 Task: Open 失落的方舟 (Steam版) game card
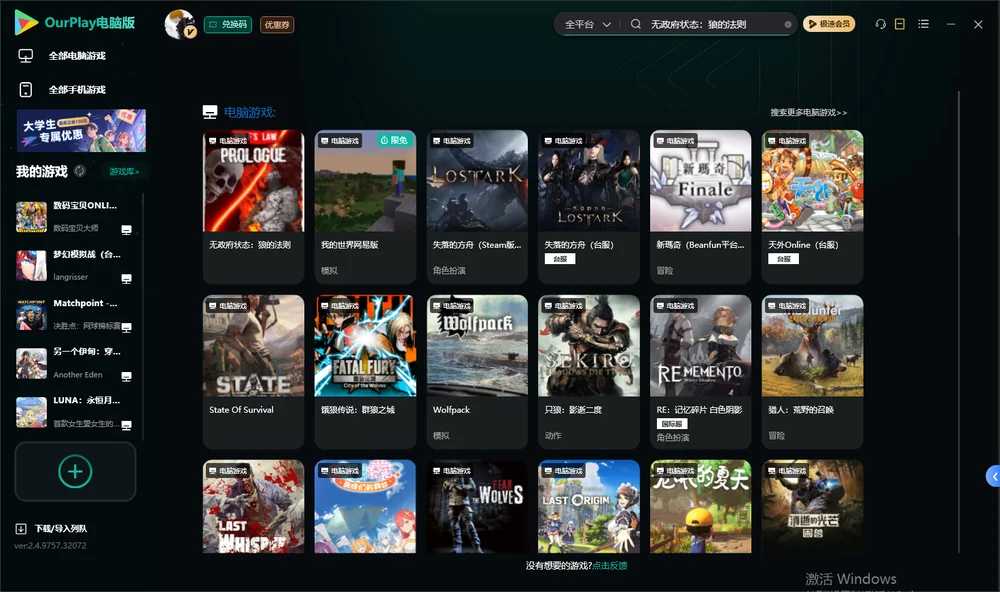477,207
